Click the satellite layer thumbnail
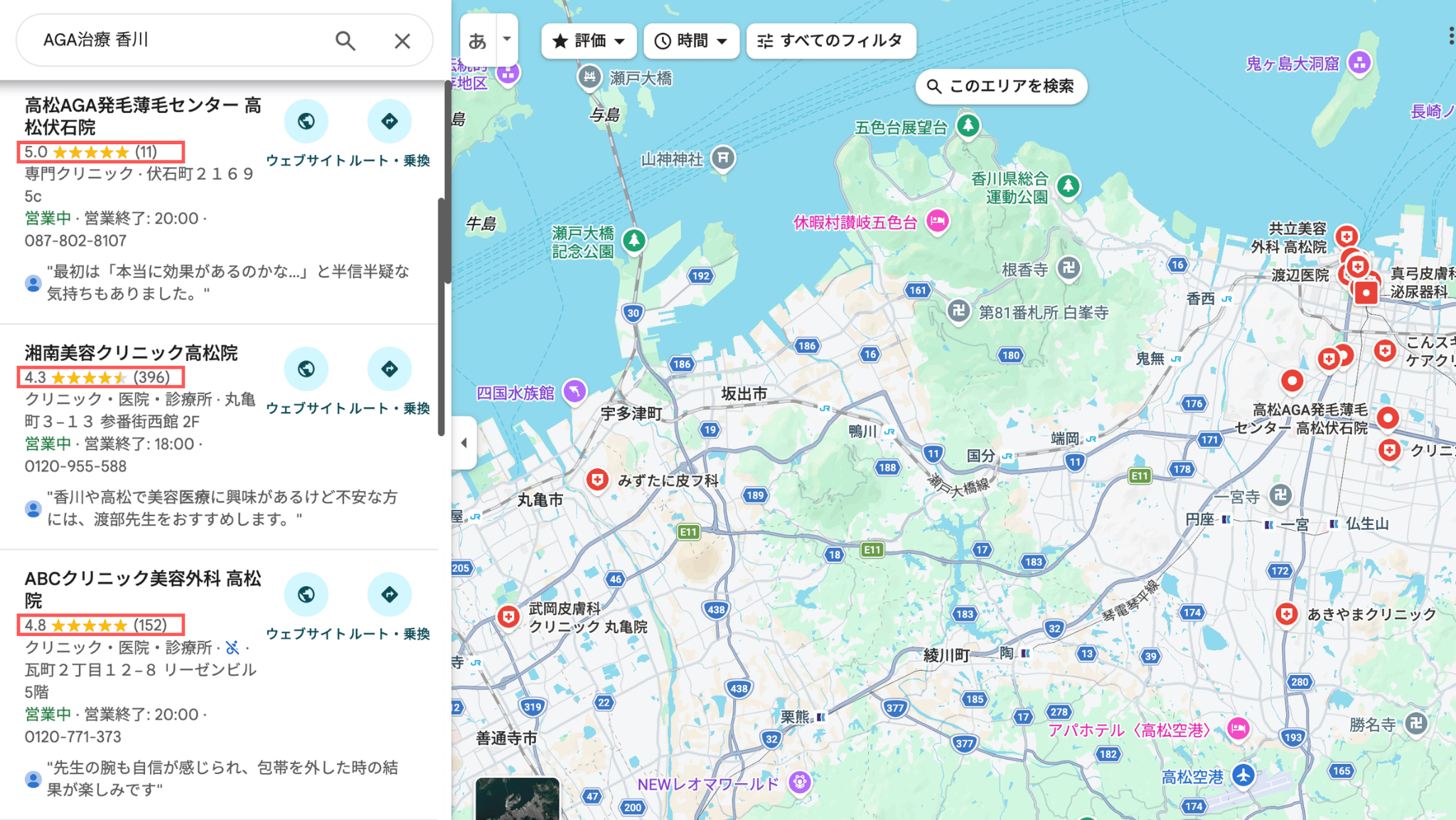 pyautogui.click(x=518, y=799)
